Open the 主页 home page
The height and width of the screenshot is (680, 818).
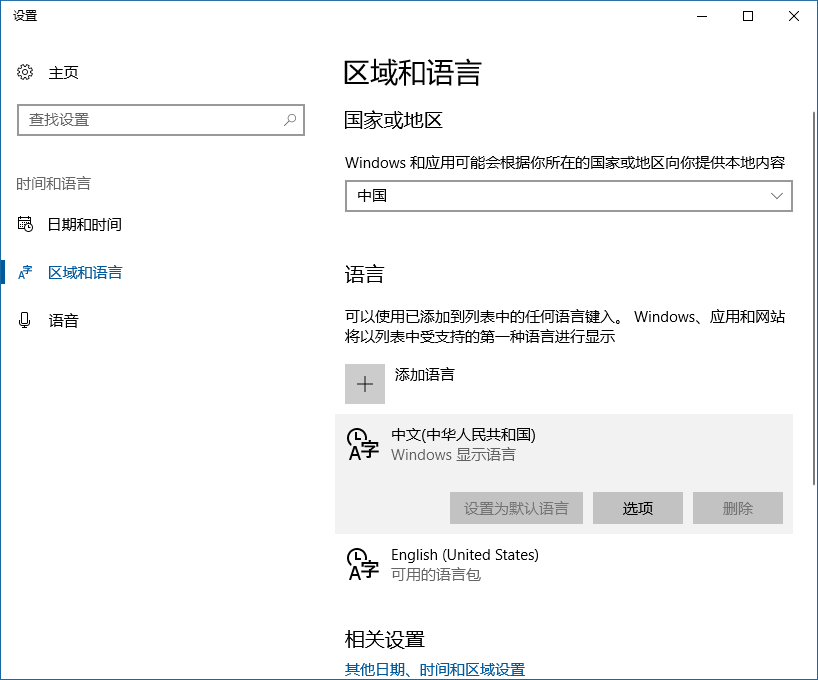click(x=64, y=72)
